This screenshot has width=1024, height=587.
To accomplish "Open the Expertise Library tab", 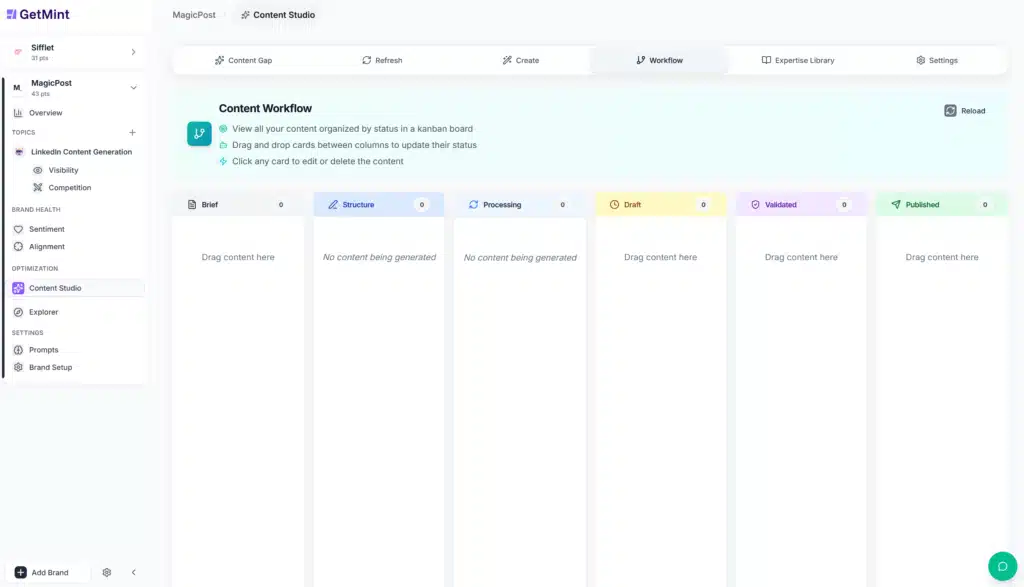I will pos(798,60).
